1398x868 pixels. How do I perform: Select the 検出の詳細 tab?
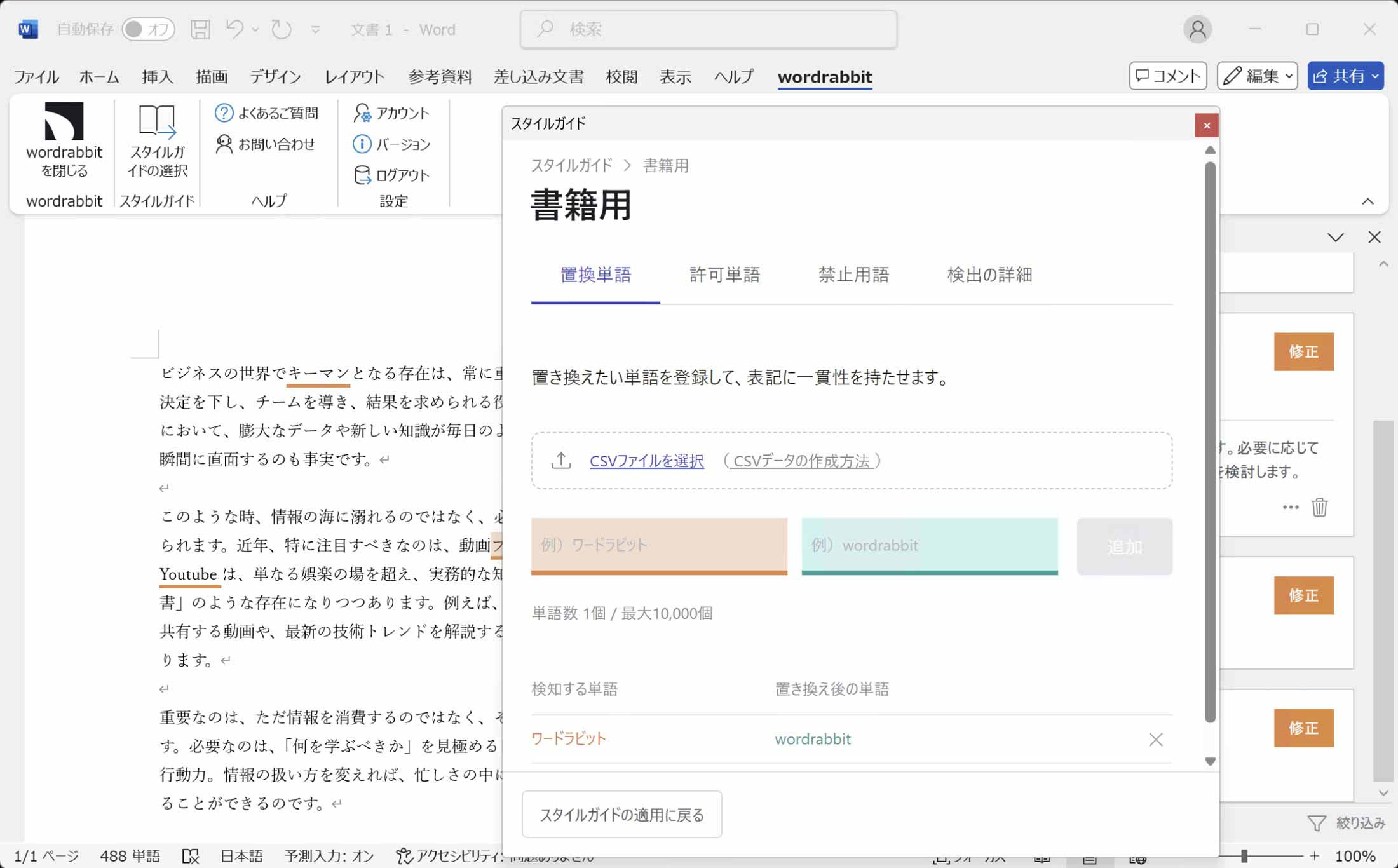click(989, 275)
